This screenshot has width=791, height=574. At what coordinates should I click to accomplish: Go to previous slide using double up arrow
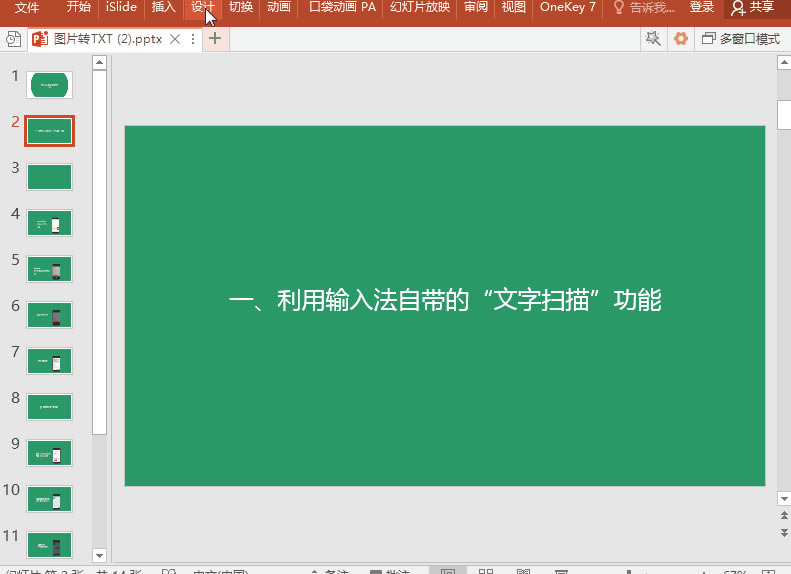(783, 513)
